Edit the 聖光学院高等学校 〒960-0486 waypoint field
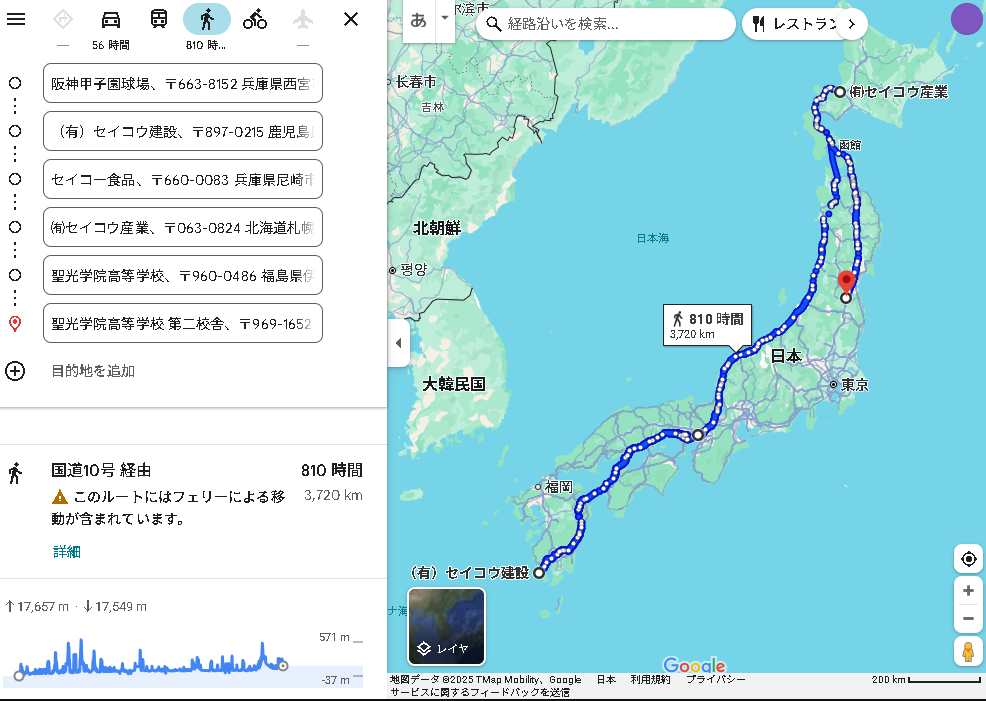The height and width of the screenshot is (701, 986). click(183, 275)
